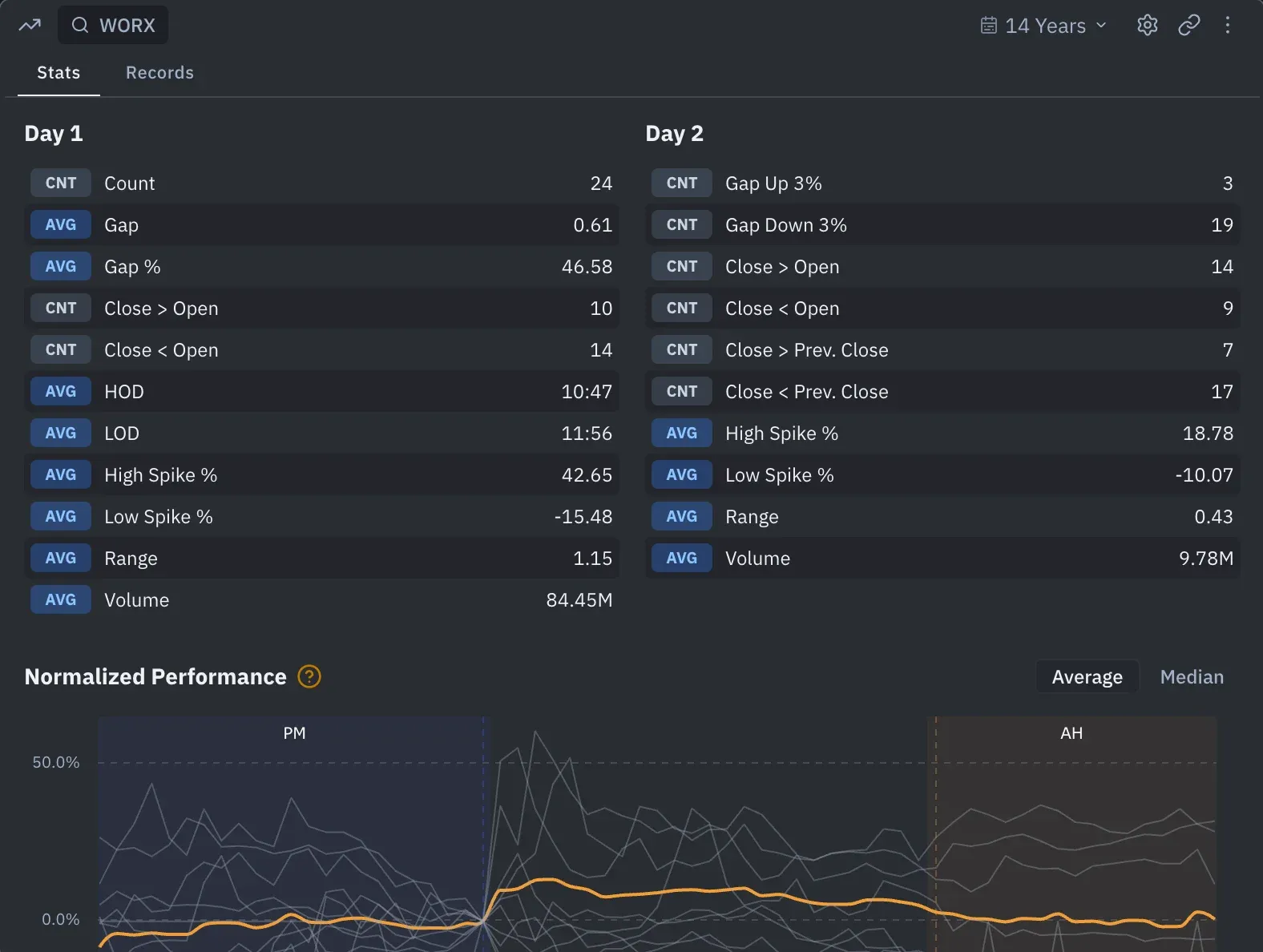Click the Normalized Performance heading
This screenshot has height=952, width=1263.
click(155, 677)
